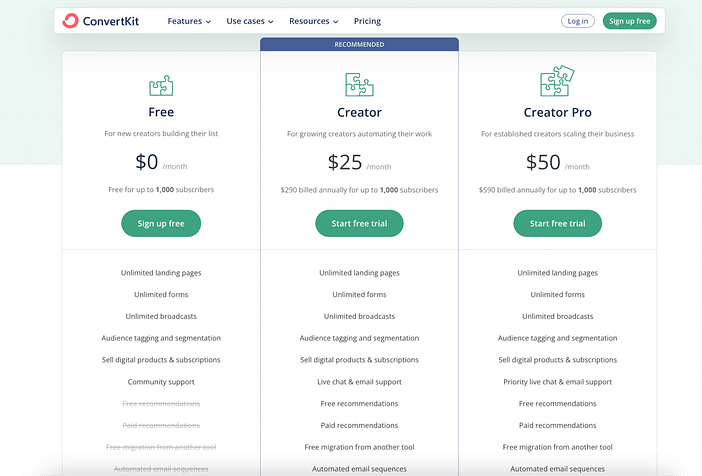Screen dimensions: 702x476
Task: Click the Creator plan puzzle icon
Action: (x=360, y=84)
